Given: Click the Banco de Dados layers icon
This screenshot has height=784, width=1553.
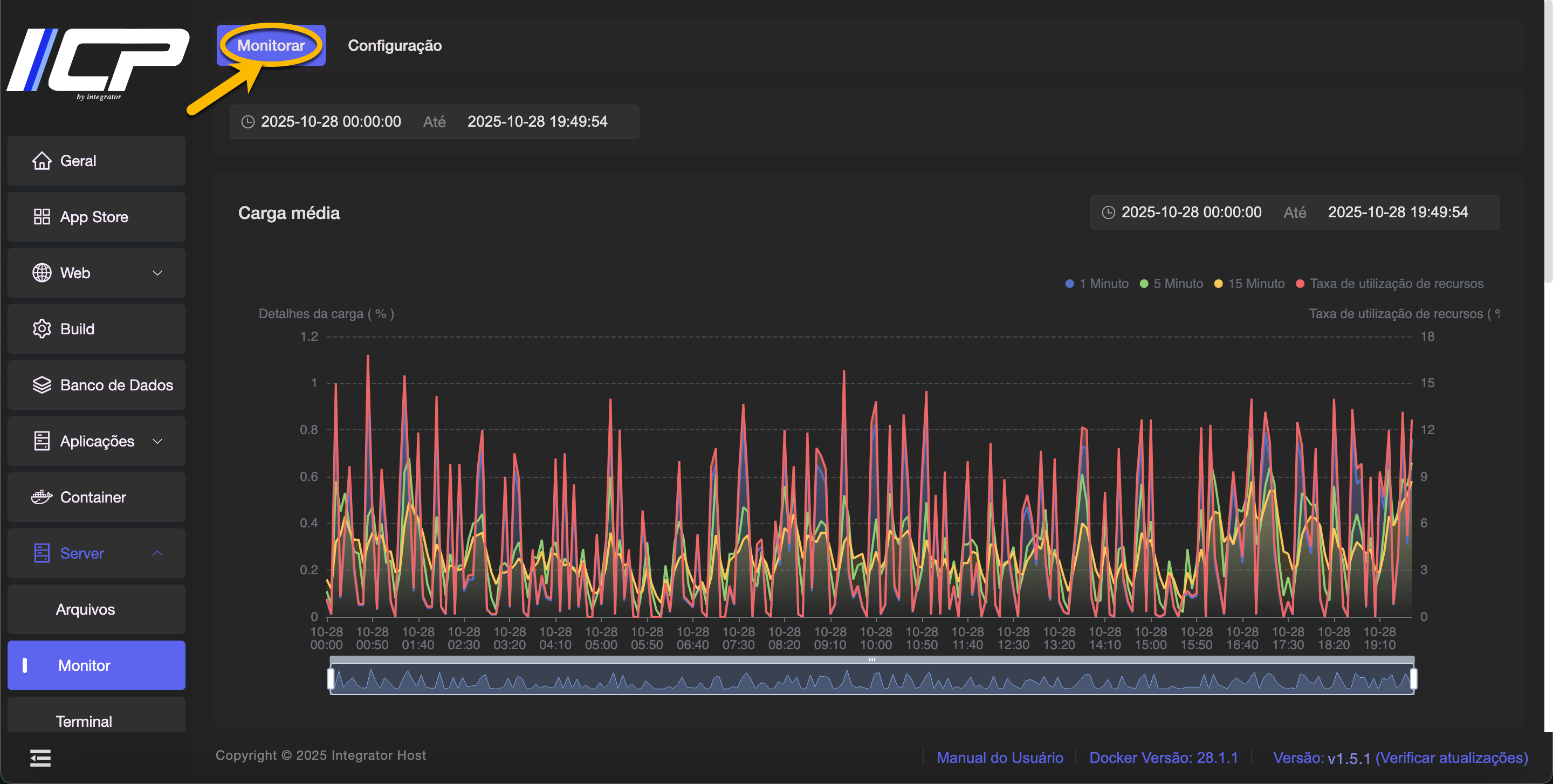Looking at the screenshot, I should [x=42, y=385].
